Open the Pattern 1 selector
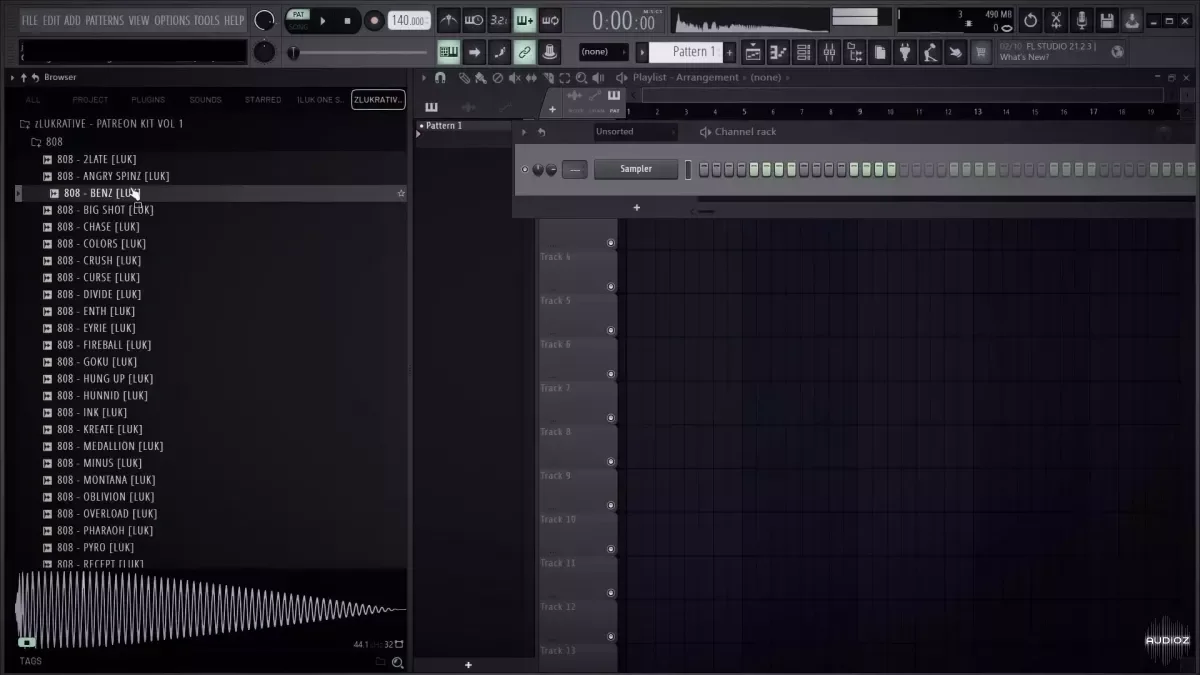 click(x=686, y=52)
